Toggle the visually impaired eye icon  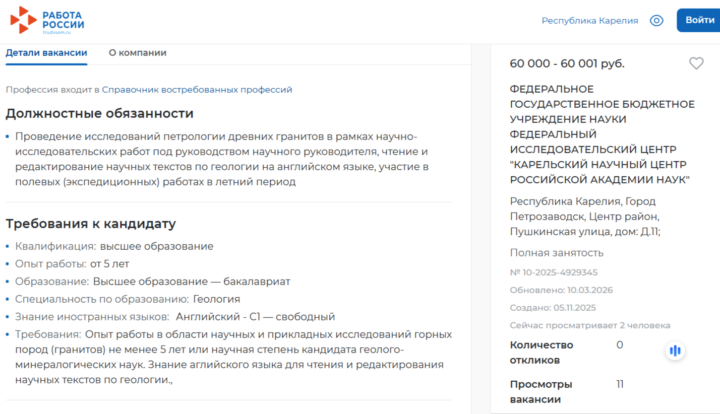[656, 21]
